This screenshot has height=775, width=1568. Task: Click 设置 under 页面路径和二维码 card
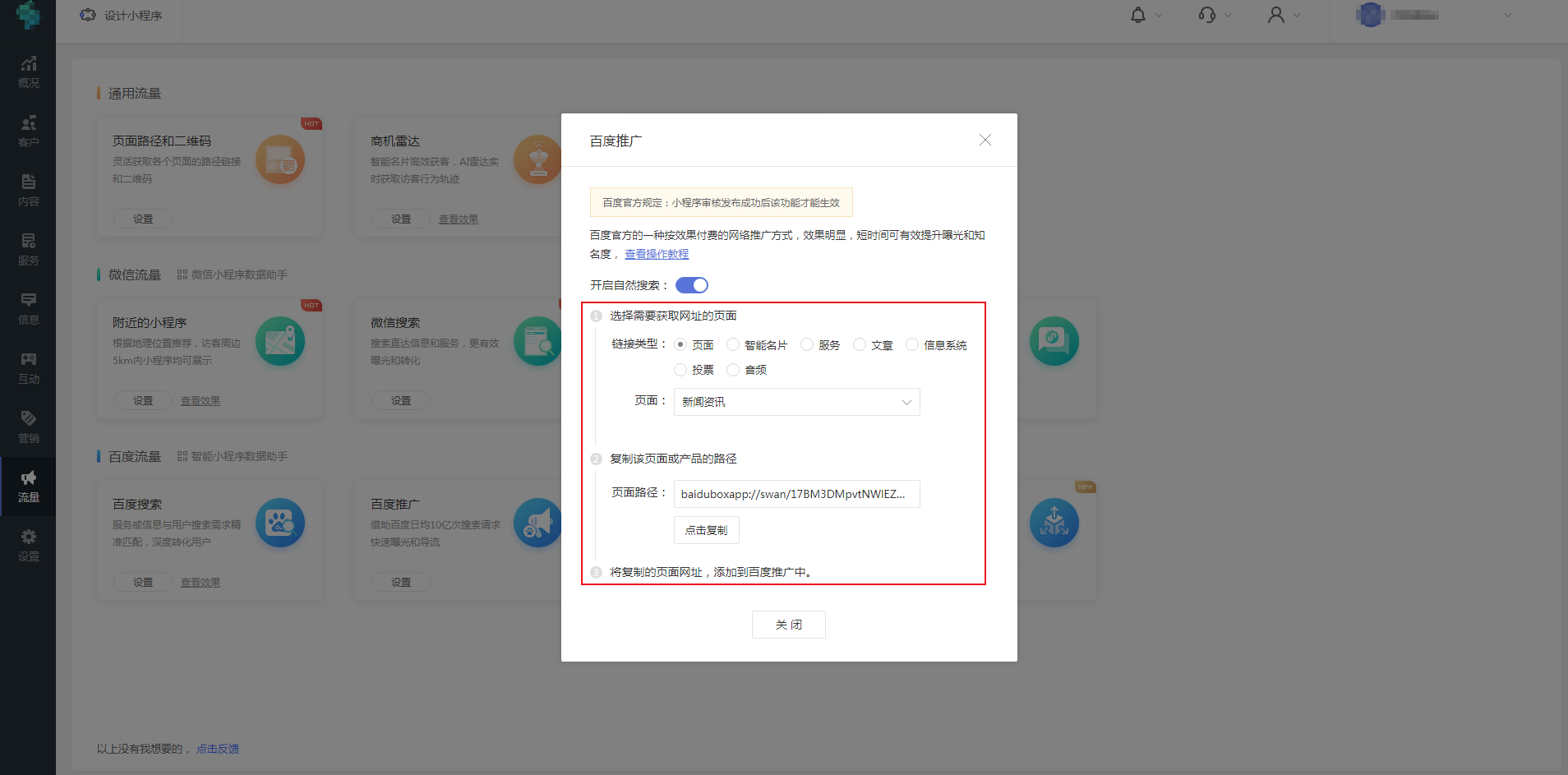(x=143, y=219)
